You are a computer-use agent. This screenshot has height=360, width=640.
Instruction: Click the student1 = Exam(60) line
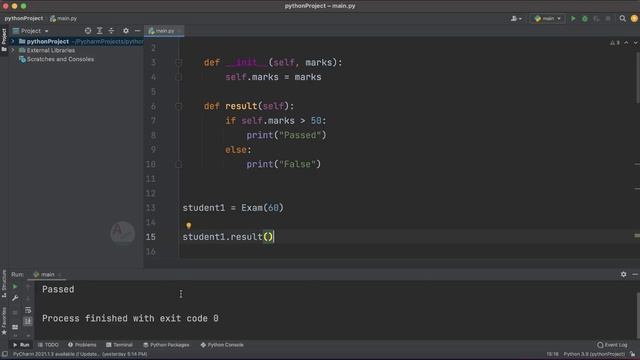[233, 208]
